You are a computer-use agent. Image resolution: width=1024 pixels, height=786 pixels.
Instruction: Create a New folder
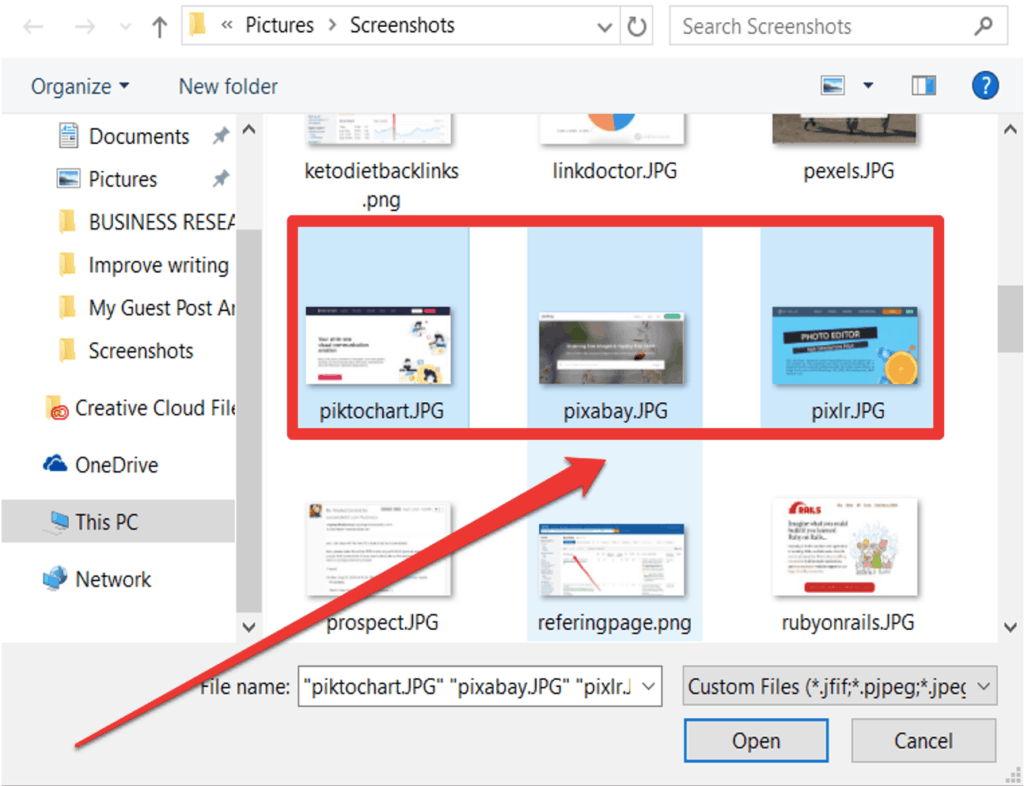pos(228,86)
